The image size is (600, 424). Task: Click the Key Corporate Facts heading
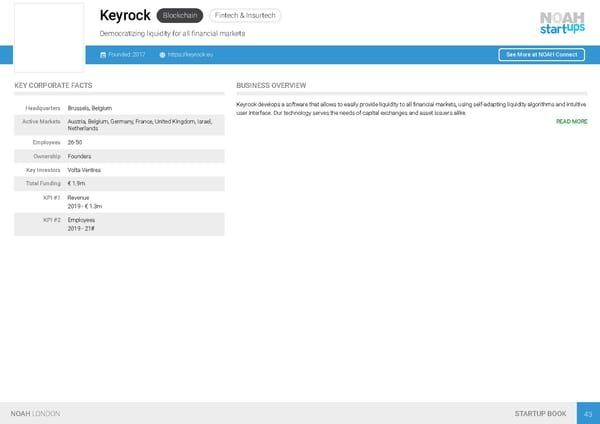[54, 86]
